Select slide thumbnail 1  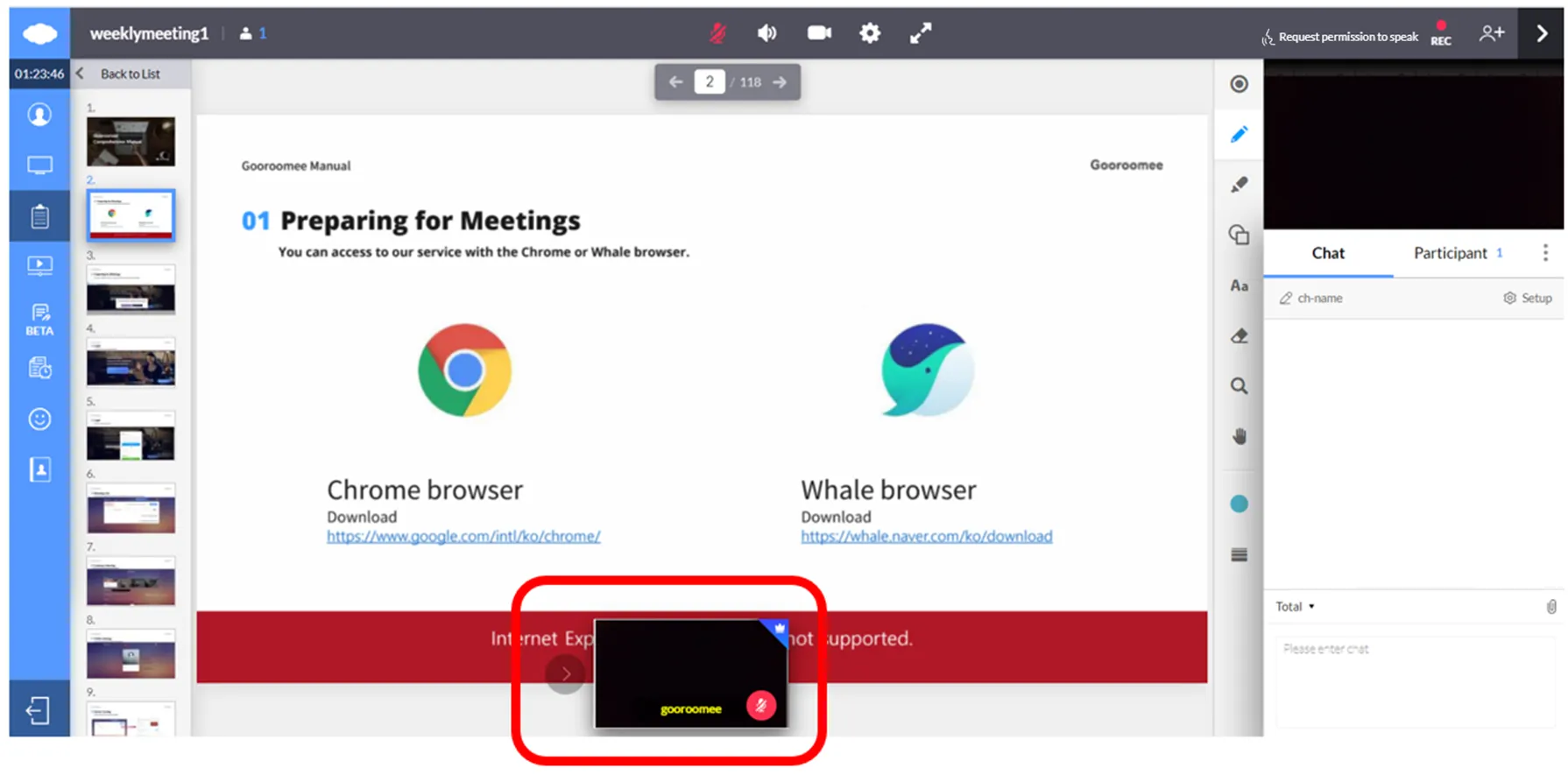(131, 142)
